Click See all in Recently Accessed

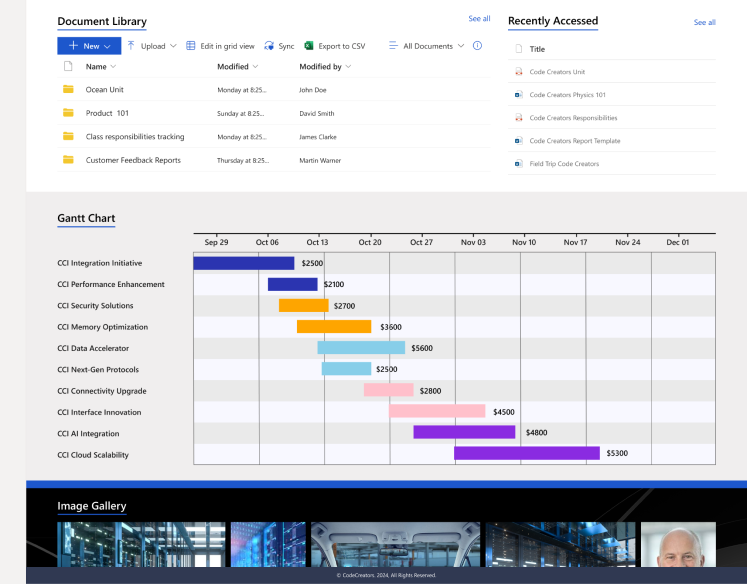(x=704, y=22)
